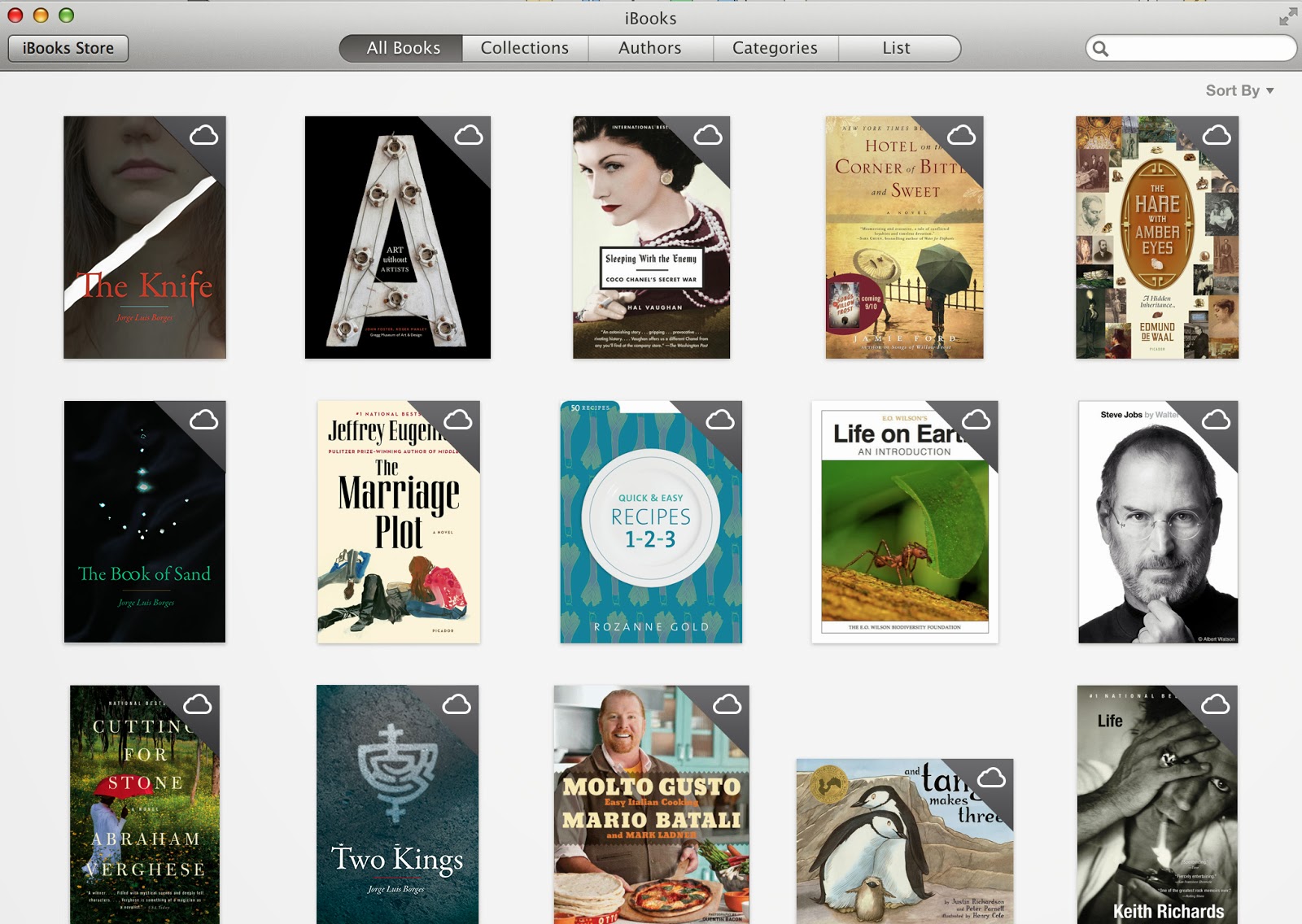1302x924 pixels.
Task: Switch to the Collections tab
Action: click(525, 48)
